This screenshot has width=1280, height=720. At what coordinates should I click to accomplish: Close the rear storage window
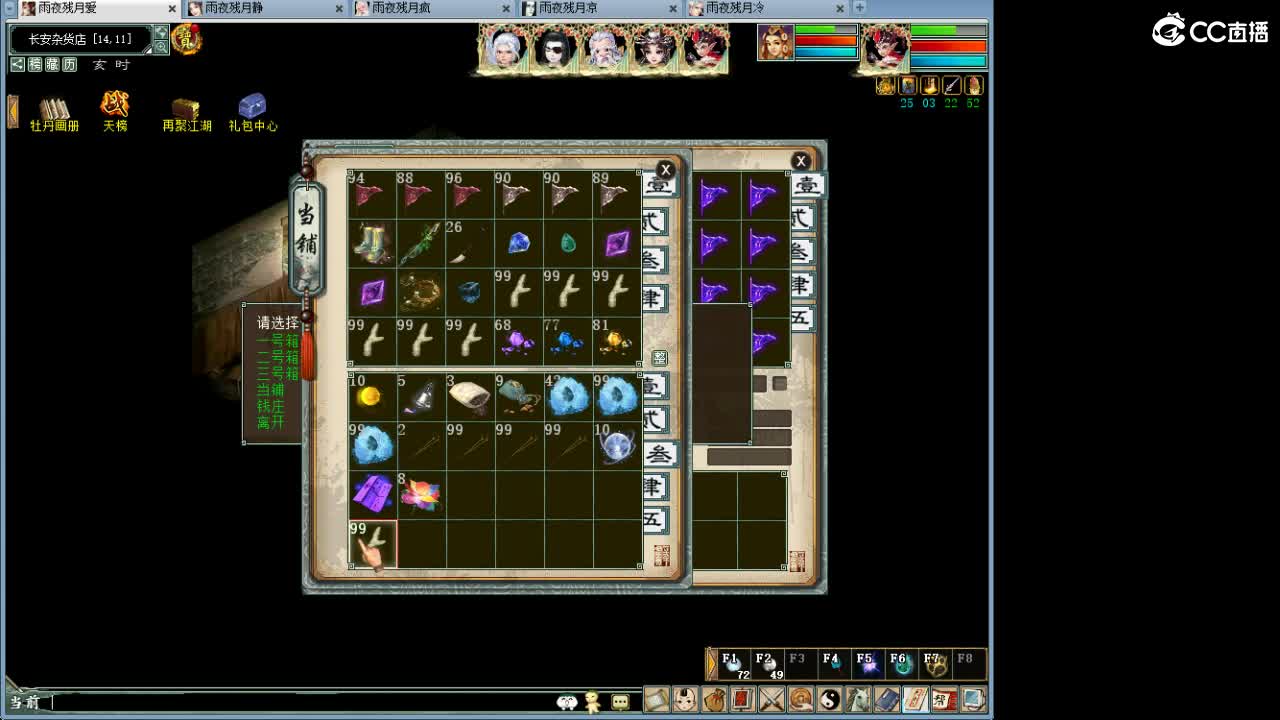click(x=800, y=161)
